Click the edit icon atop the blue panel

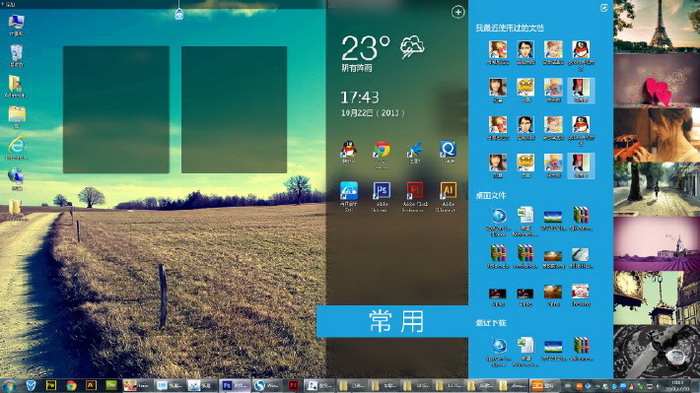coord(604,8)
